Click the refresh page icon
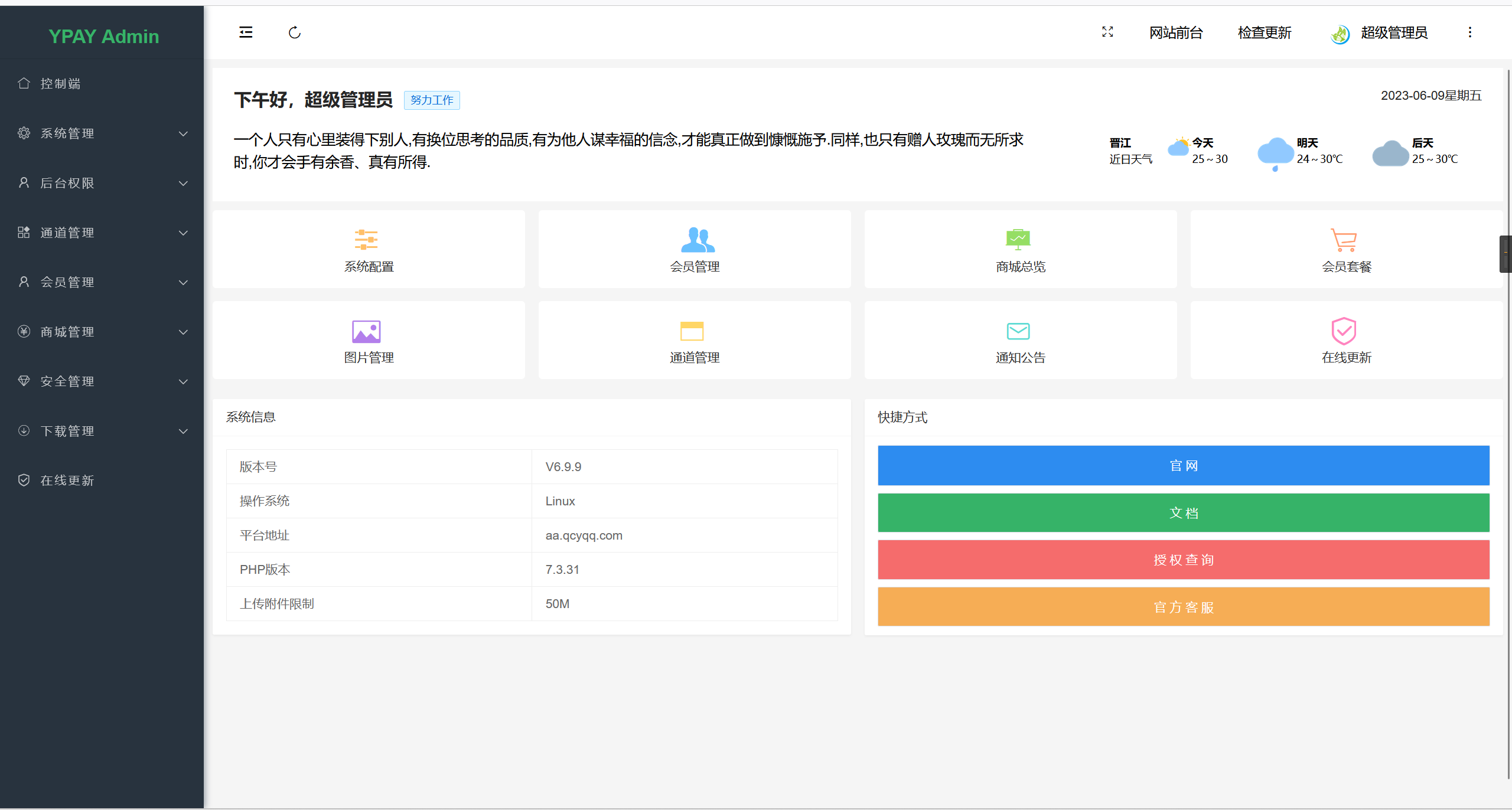Image resolution: width=1512 pixels, height=810 pixels. [295, 32]
